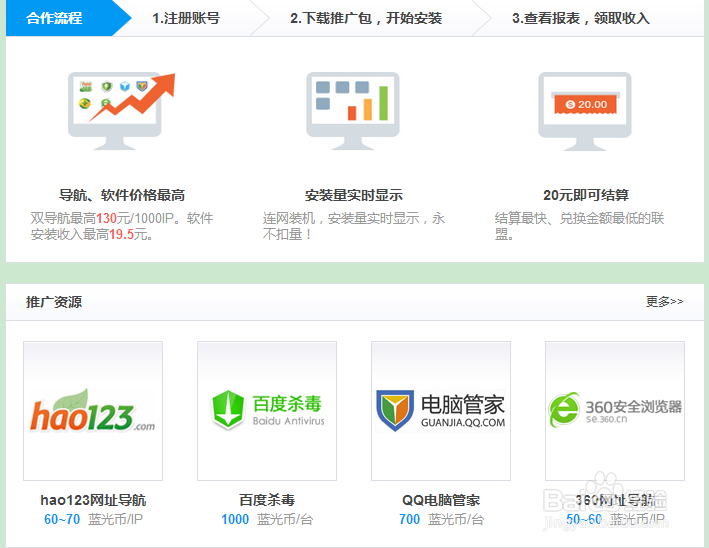Open the 百度杀毒 Baidu Antivirus logo card
This screenshot has height=548, width=709.
click(267, 411)
